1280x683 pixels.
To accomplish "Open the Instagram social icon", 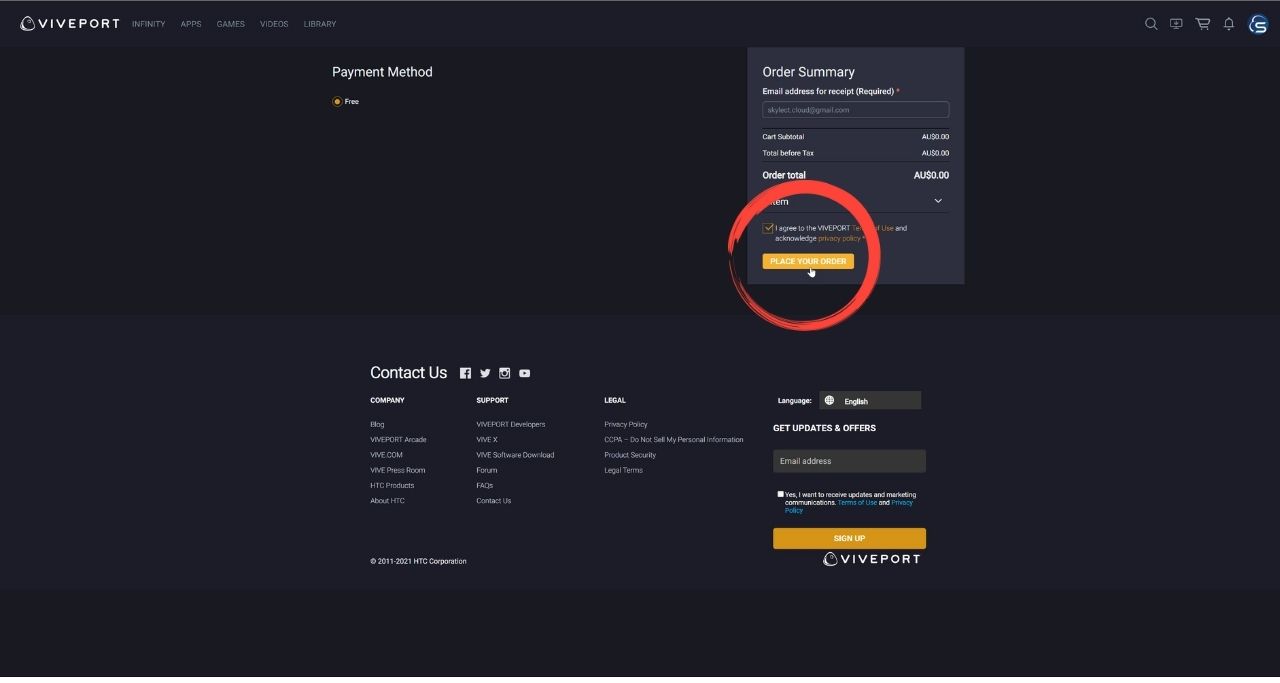I will [505, 373].
